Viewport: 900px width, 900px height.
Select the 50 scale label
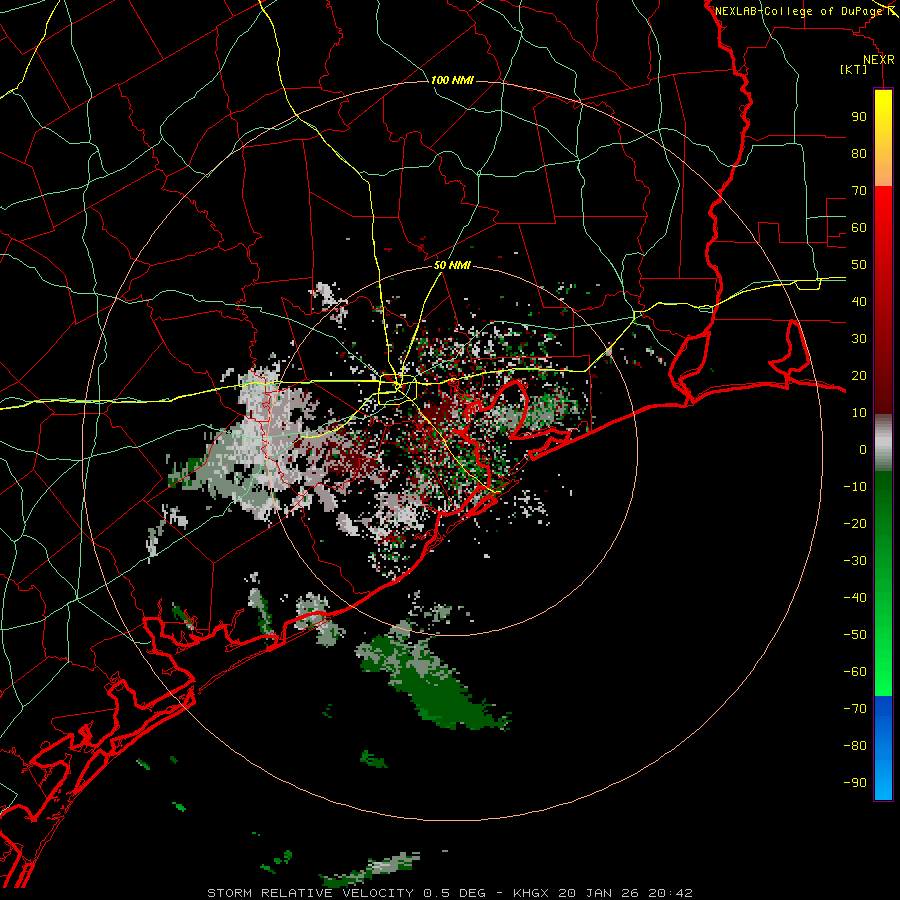tap(859, 265)
